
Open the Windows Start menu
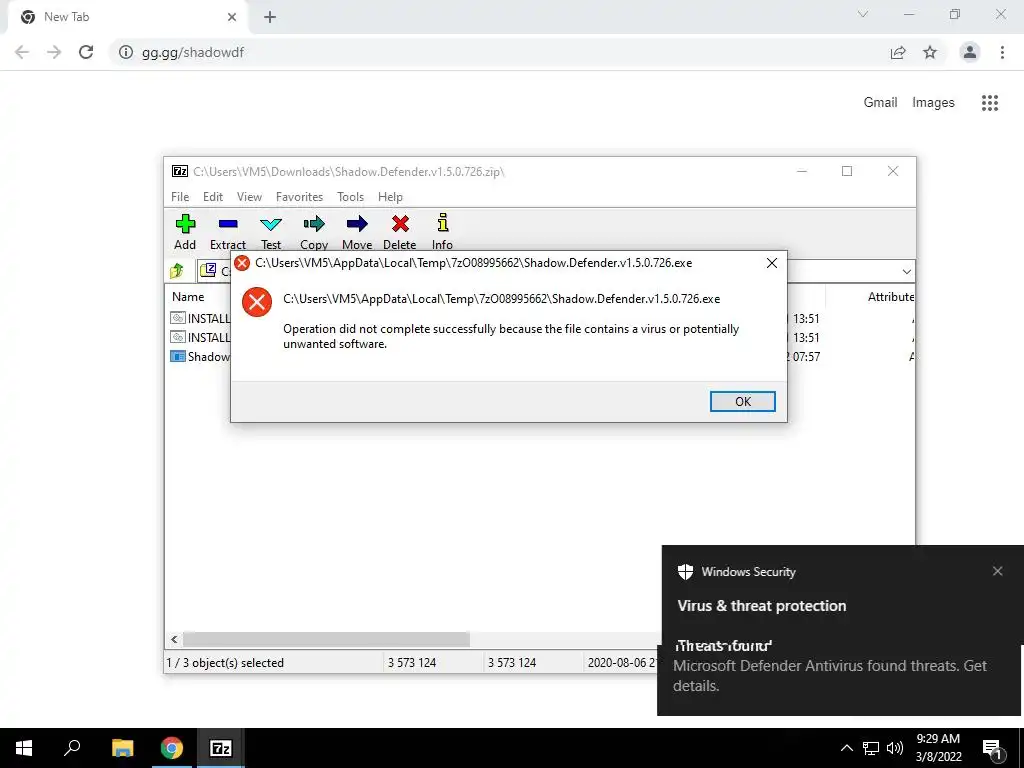click(x=24, y=748)
